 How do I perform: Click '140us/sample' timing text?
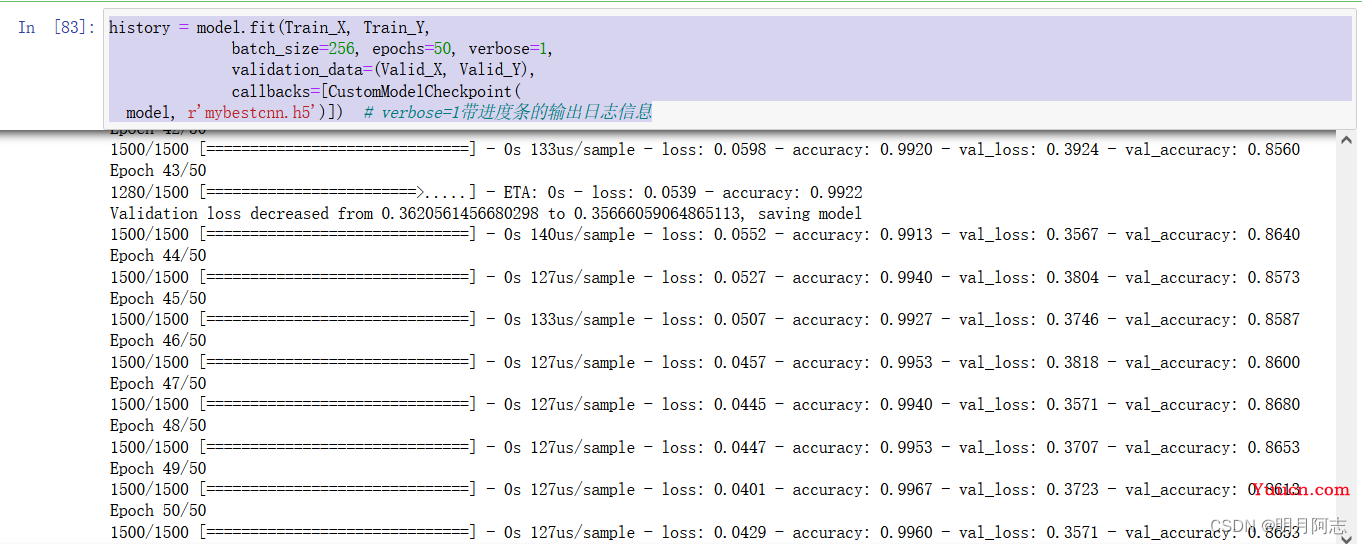click(x=582, y=235)
